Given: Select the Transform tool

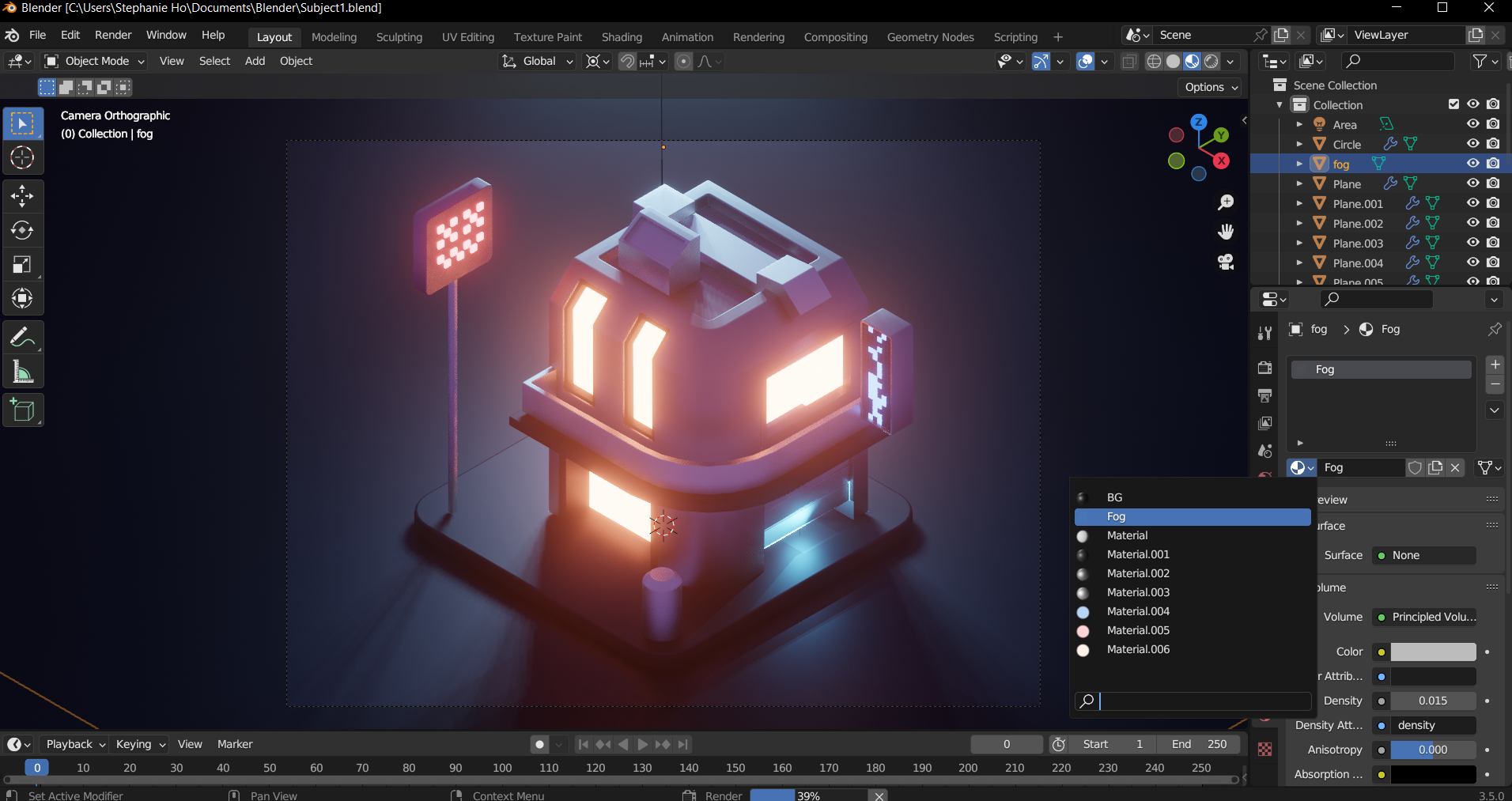Looking at the screenshot, I should click(22, 298).
